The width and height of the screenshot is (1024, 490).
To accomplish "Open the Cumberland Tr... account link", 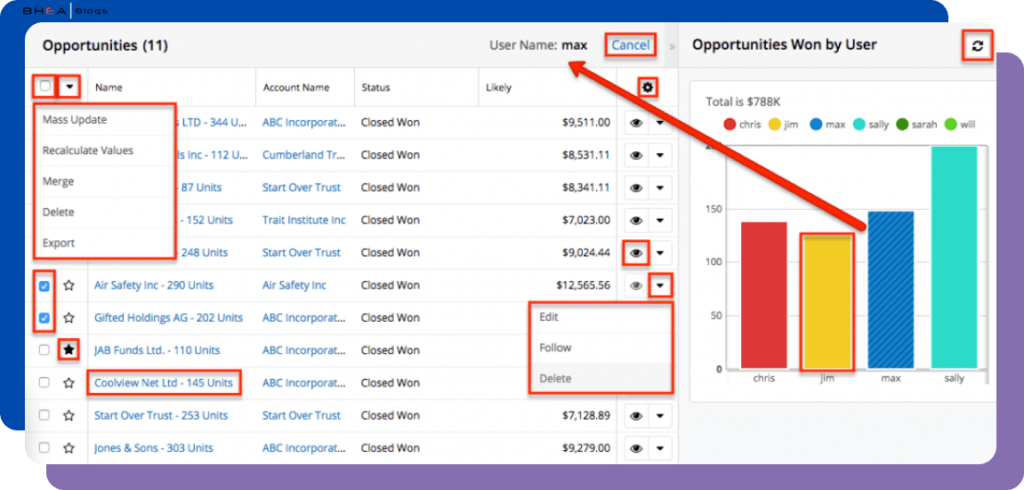I will 304,155.
